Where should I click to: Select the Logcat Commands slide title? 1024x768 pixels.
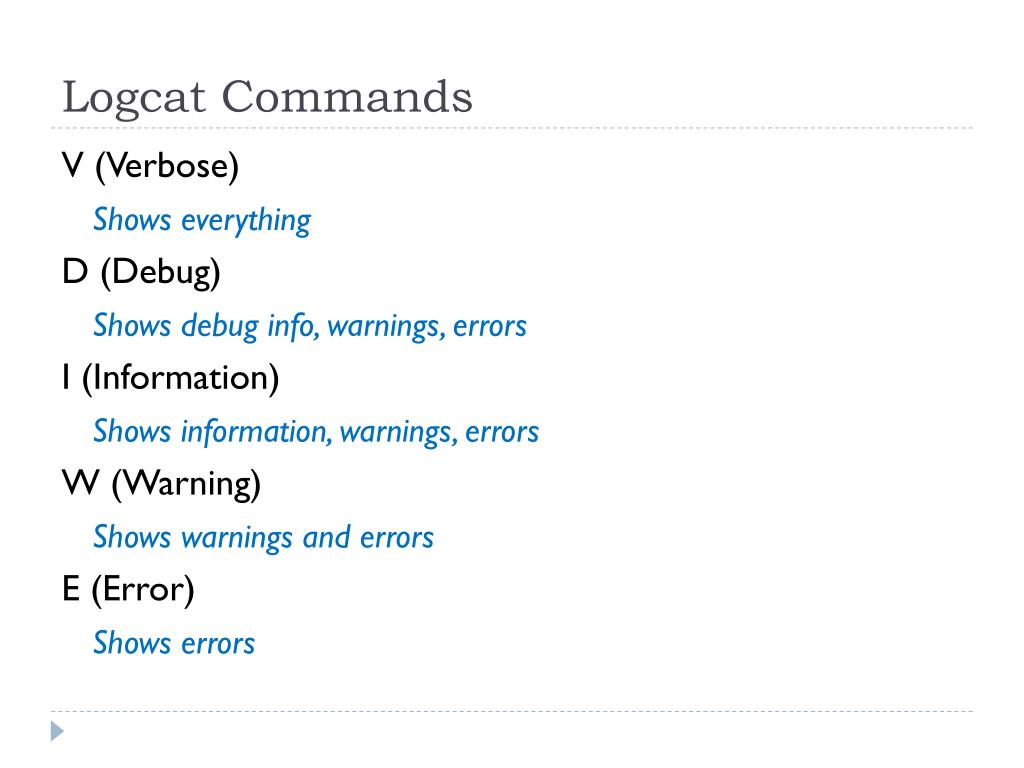pos(267,98)
